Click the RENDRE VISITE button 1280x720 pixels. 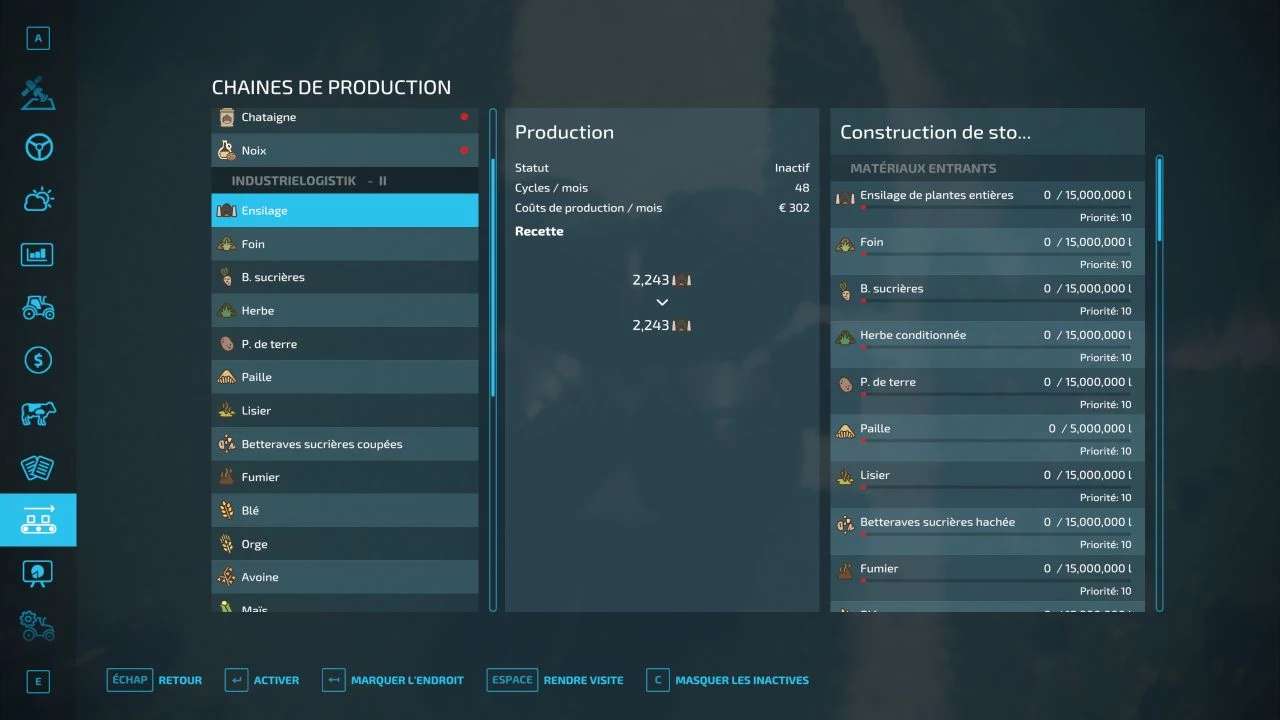[x=555, y=680]
